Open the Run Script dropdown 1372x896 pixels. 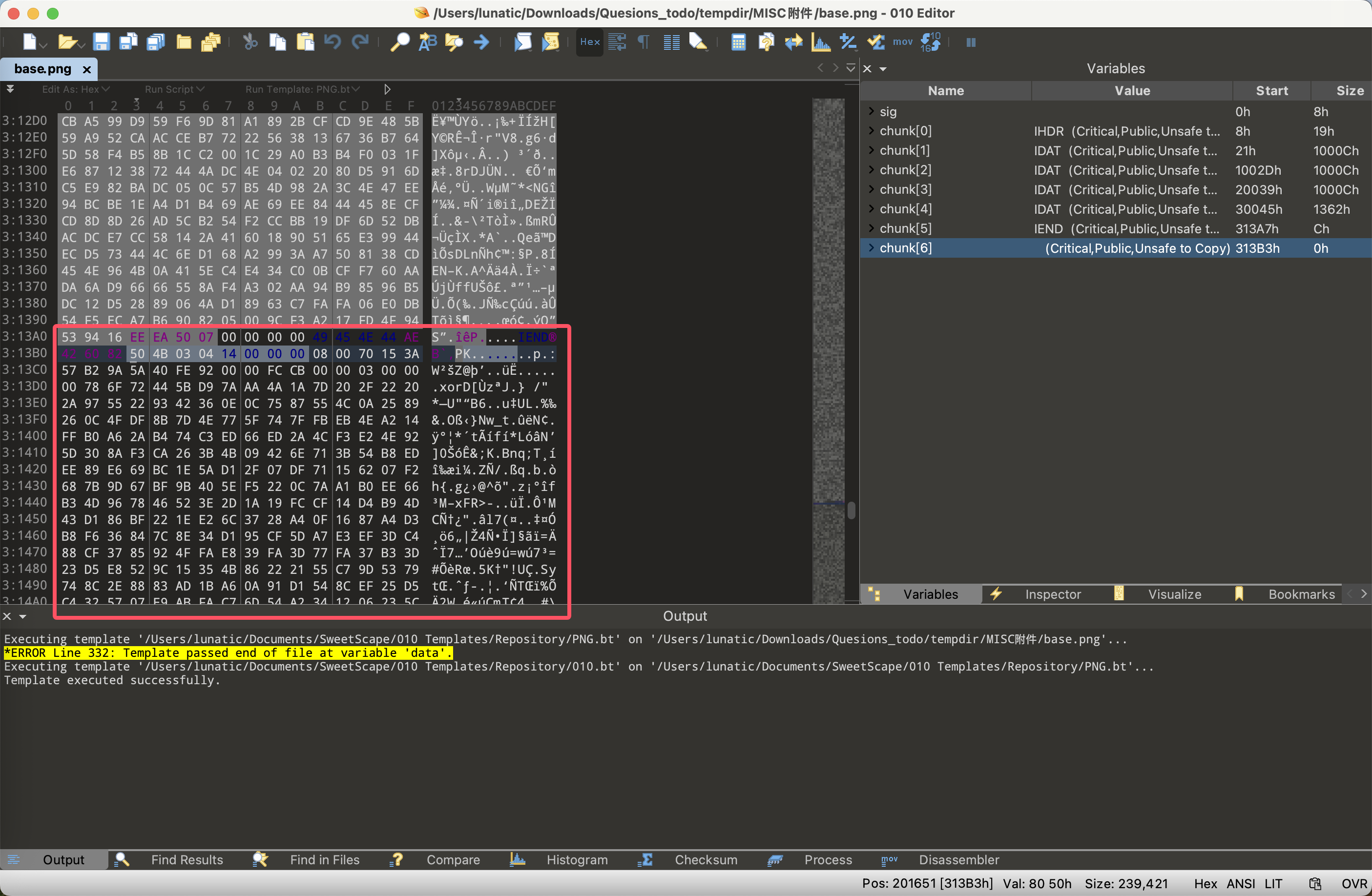pos(175,89)
